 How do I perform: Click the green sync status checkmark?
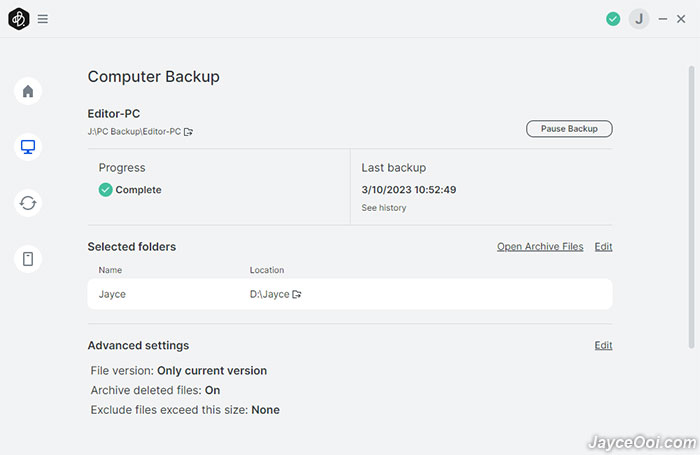(613, 19)
